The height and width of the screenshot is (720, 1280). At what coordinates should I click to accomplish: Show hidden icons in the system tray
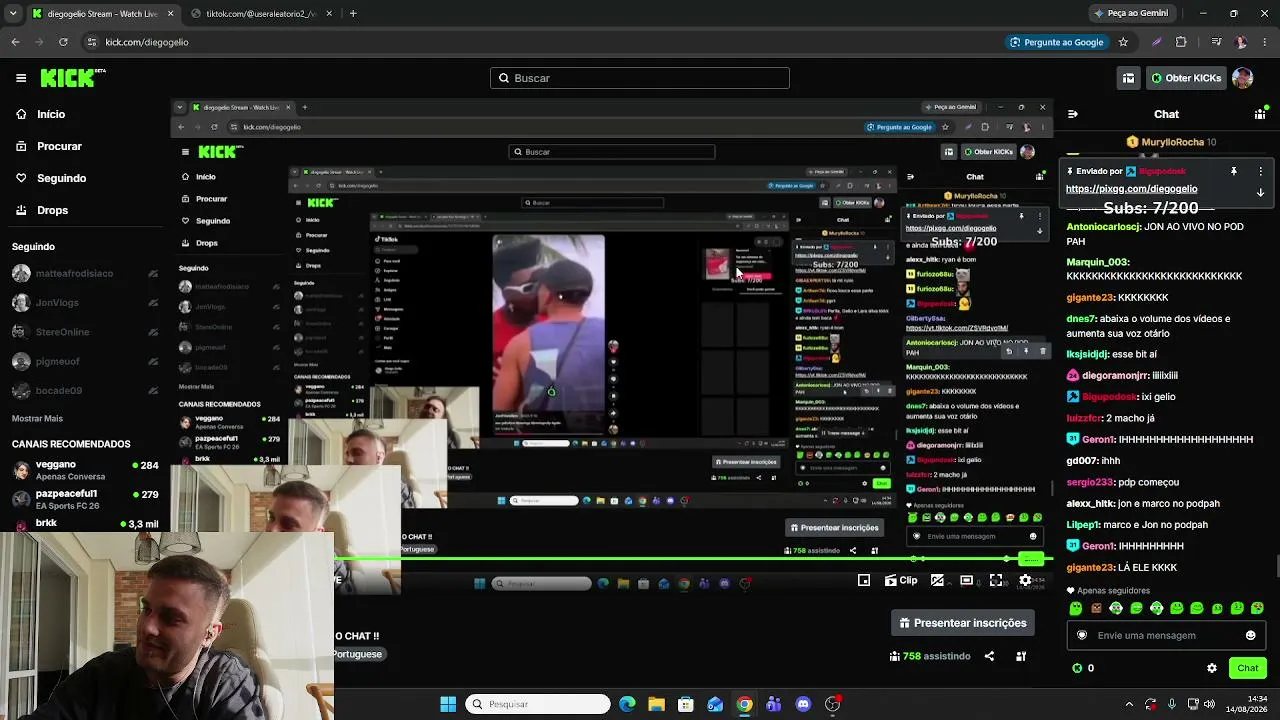[1129, 704]
